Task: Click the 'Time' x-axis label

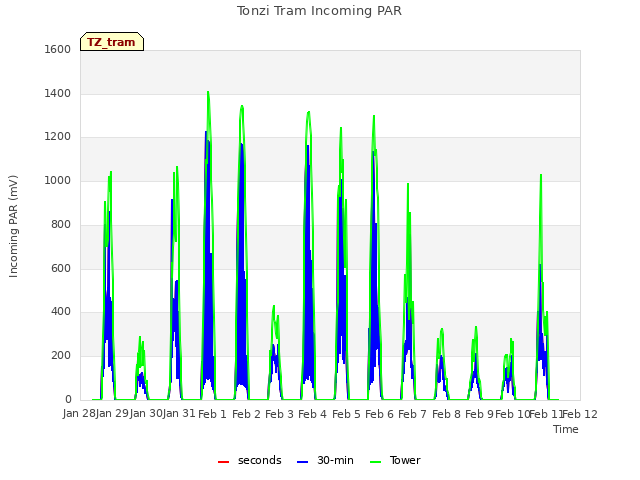Action: click(x=566, y=429)
